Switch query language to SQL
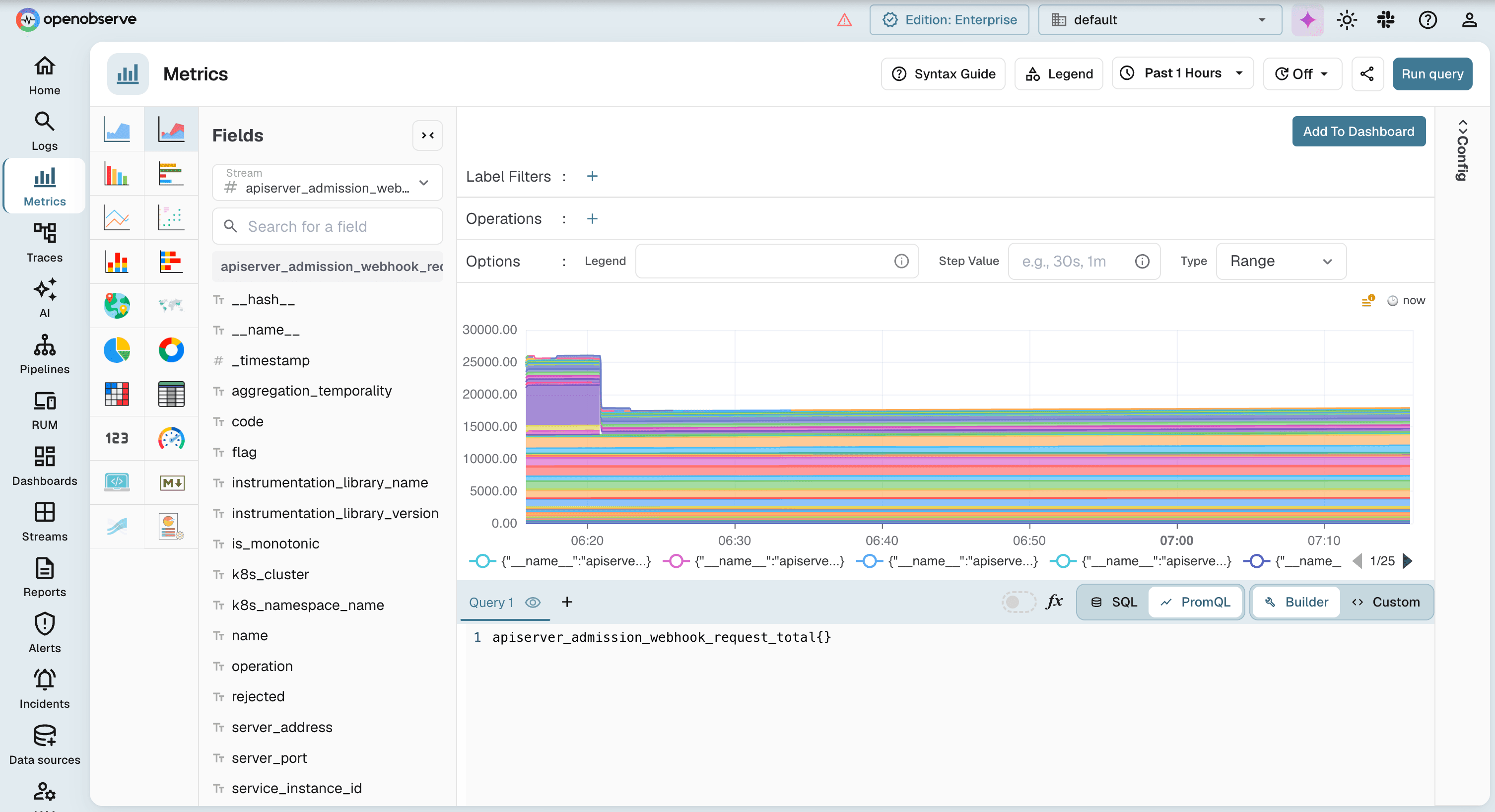Viewport: 1495px width, 812px height. pos(1114,602)
